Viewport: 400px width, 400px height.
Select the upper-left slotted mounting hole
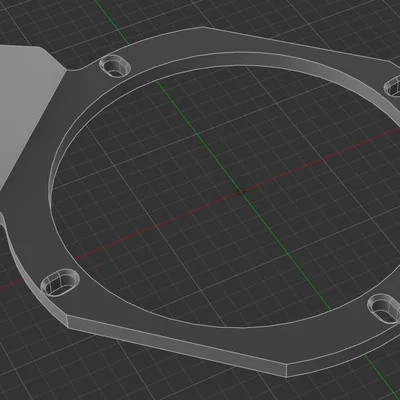pos(115,66)
